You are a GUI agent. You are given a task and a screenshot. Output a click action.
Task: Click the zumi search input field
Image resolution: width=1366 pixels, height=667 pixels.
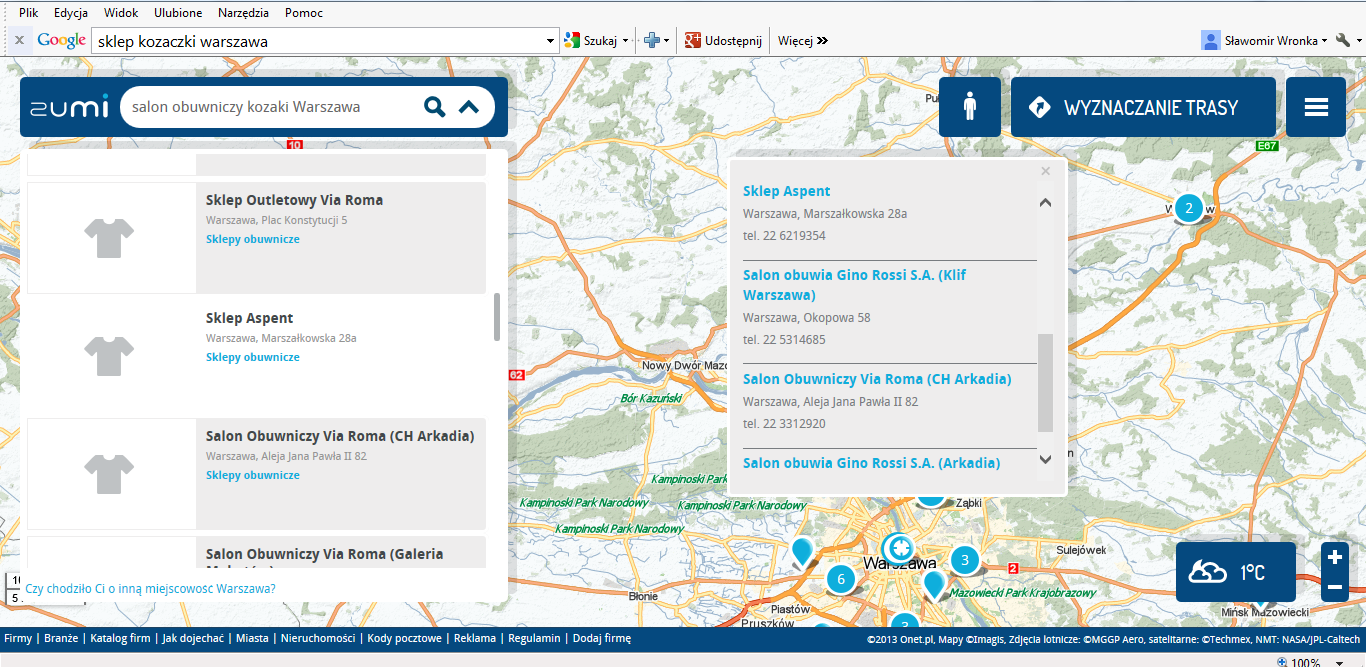tap(270, 107)
